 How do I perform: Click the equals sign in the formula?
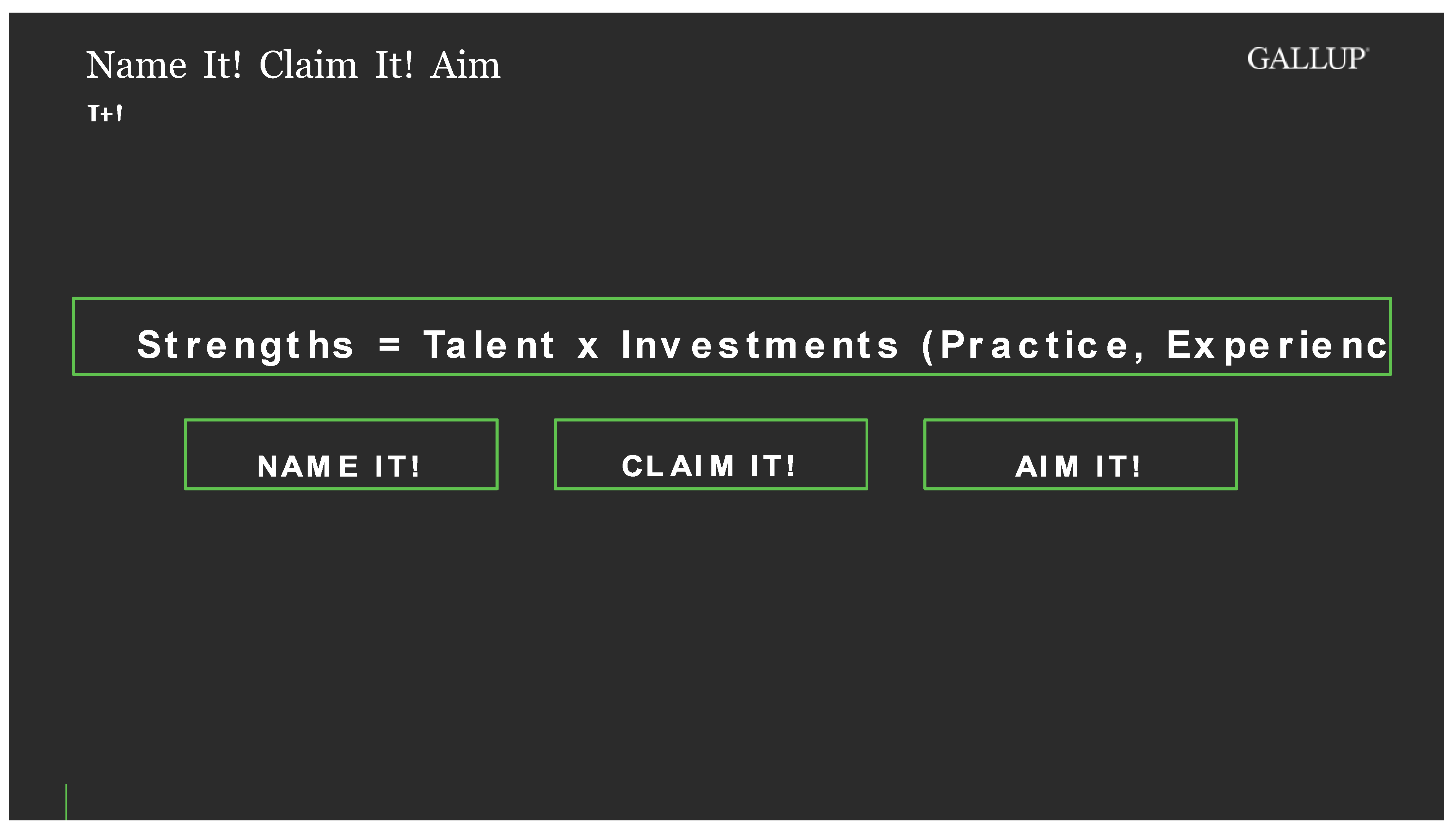tap(390, 345)
